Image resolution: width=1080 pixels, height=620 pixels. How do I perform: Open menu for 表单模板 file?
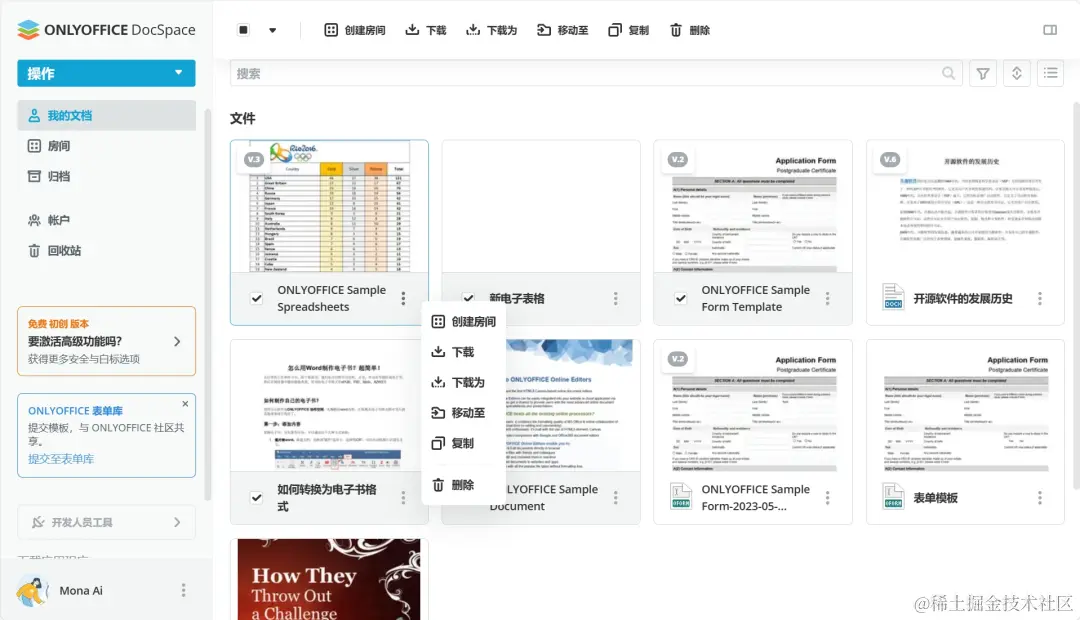pyautogui.click(x=1040, y=497)
